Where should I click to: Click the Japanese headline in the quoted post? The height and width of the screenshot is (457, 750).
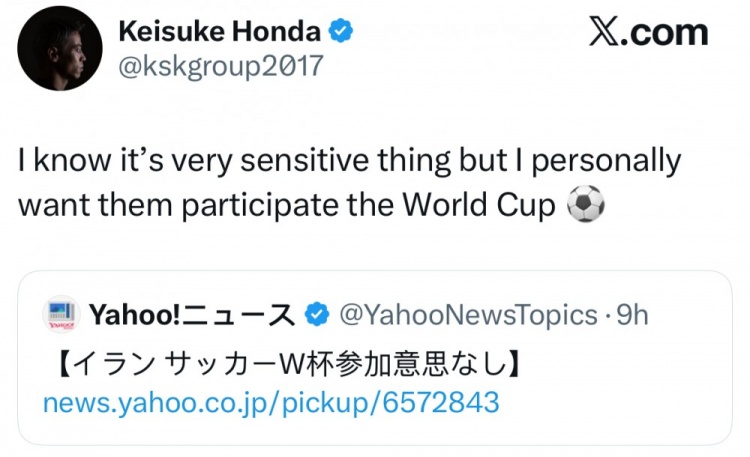click(x=285, y=359)
